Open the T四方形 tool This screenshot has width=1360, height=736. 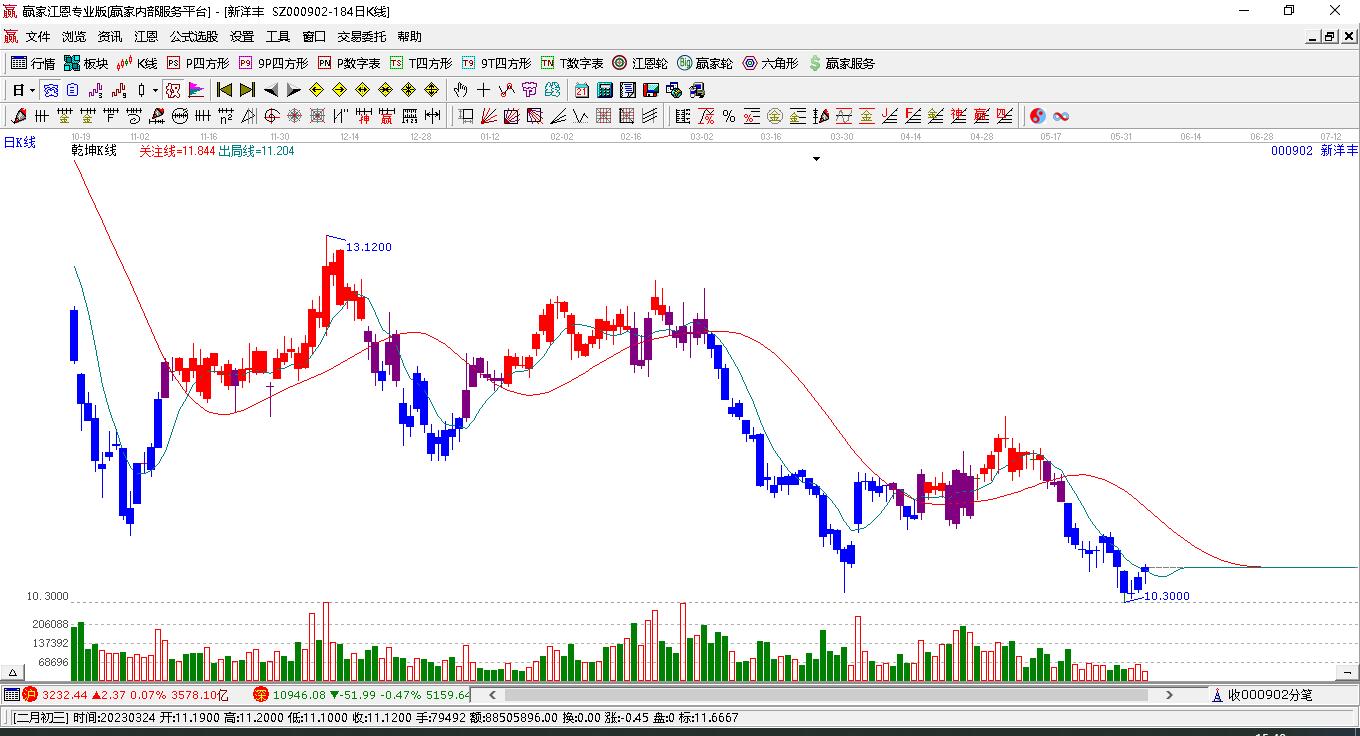(421, 63)
